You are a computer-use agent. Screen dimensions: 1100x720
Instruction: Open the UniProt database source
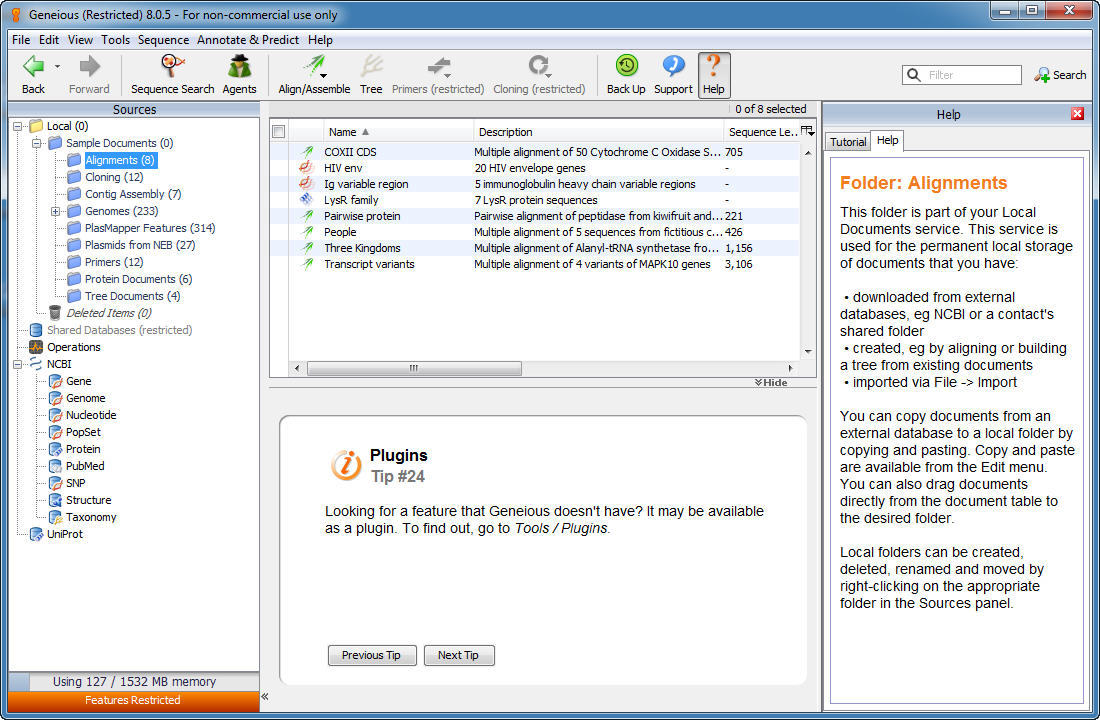(64, 534)
